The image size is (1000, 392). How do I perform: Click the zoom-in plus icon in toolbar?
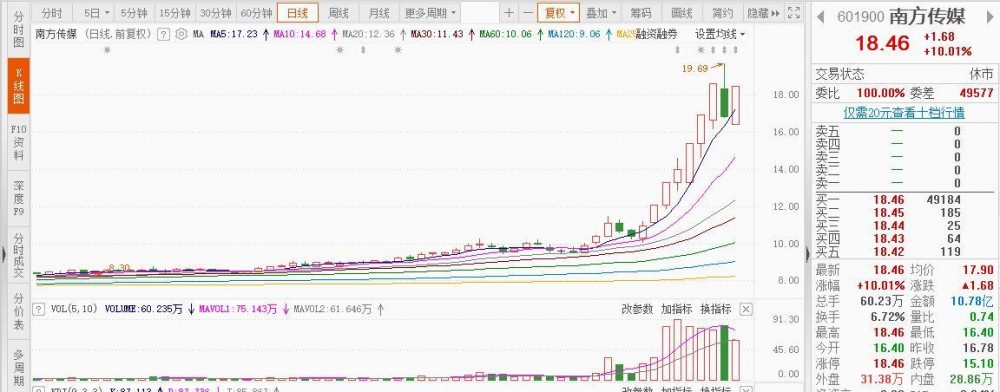point(508,13)
